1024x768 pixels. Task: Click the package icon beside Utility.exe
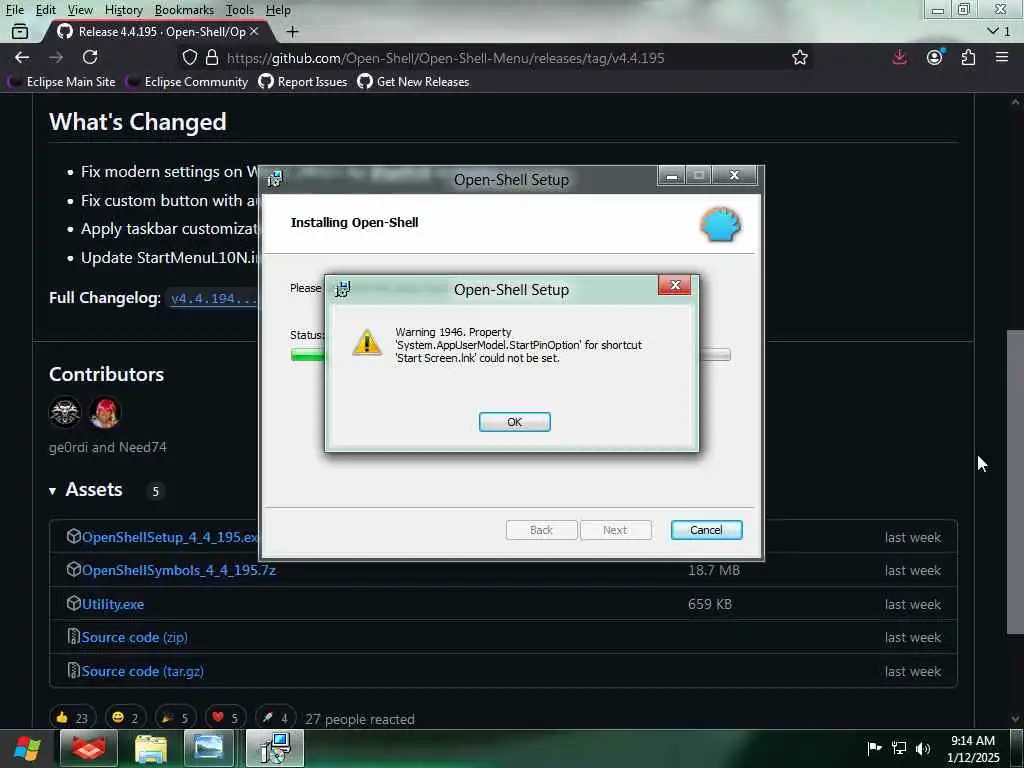[73, 603]
